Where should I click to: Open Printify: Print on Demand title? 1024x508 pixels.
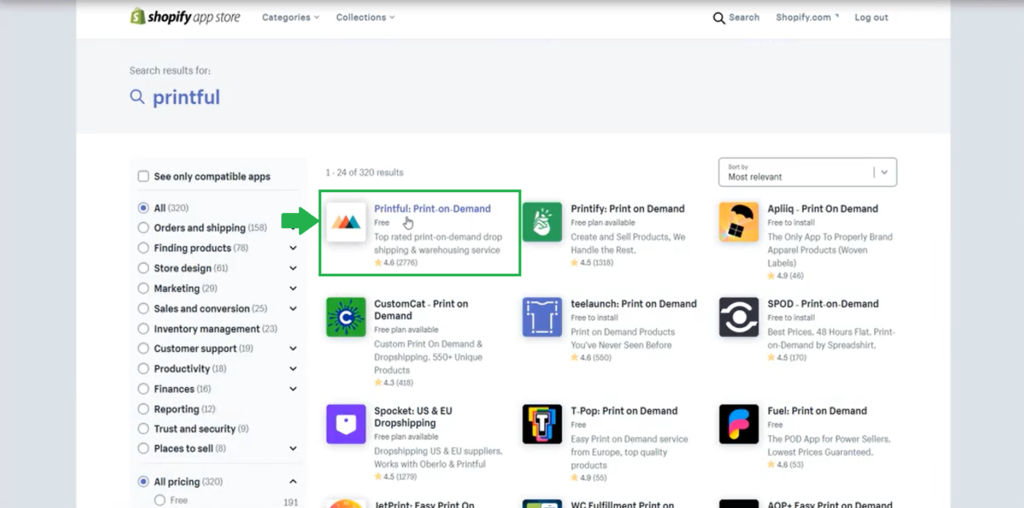628,209
